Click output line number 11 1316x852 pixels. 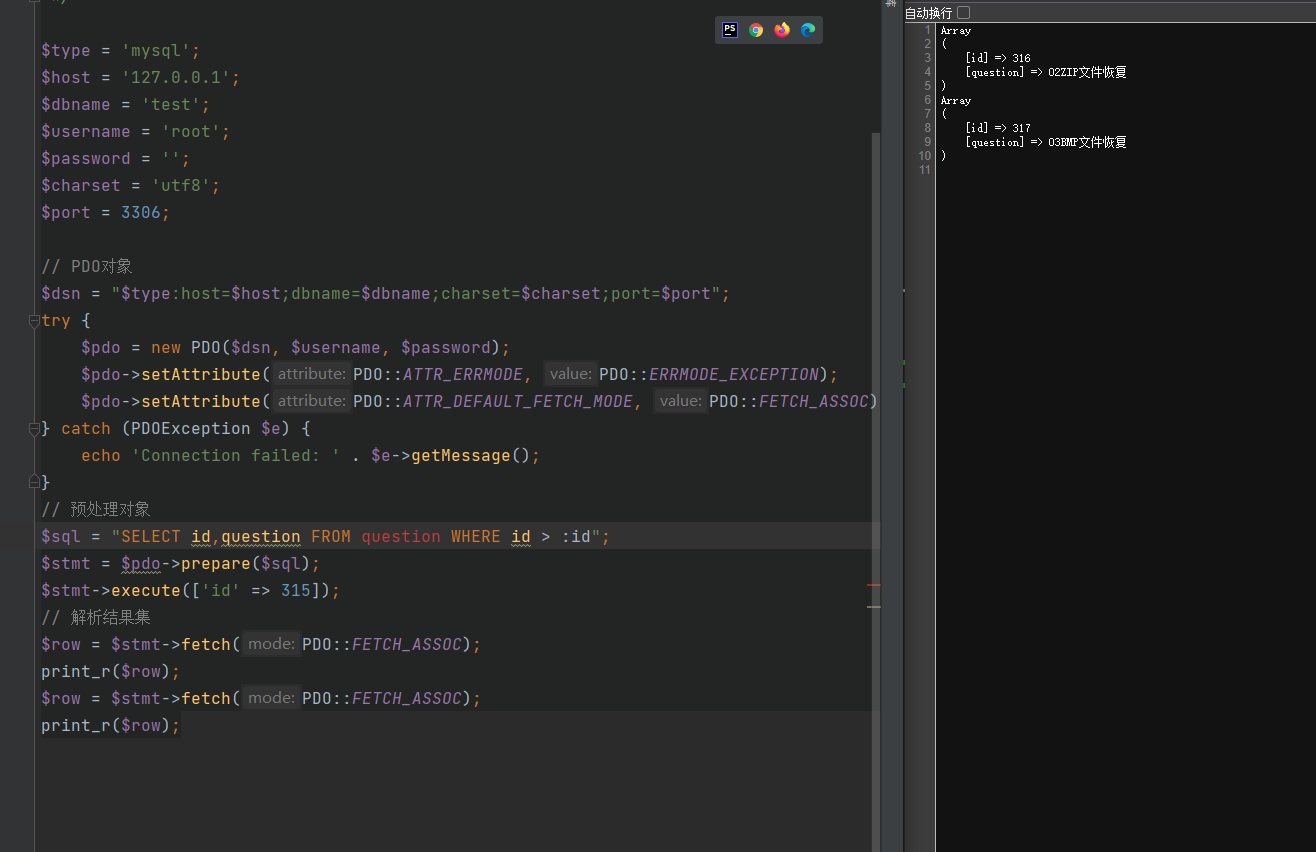(x=926, y=170)
